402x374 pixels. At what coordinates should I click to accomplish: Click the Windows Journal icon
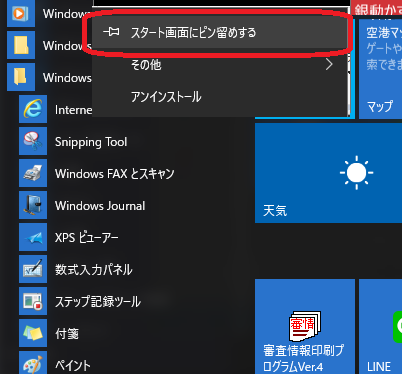point(33,205)
